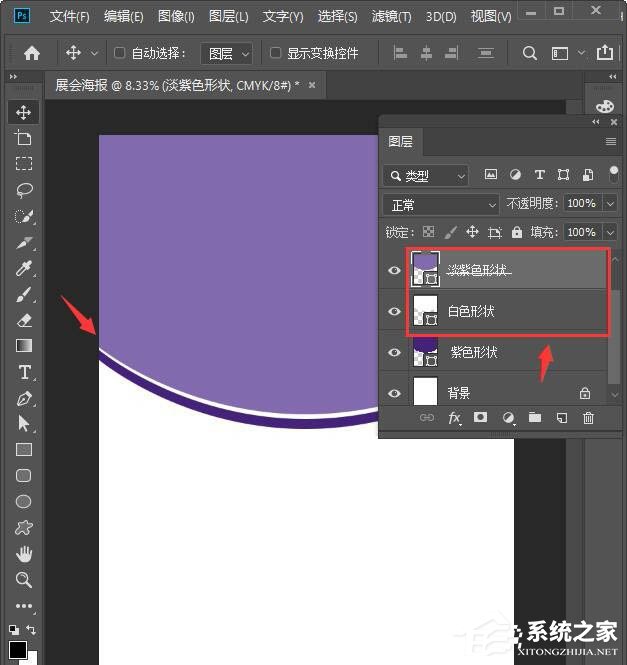Select the Zoom tool

click(x=24, y=580)
